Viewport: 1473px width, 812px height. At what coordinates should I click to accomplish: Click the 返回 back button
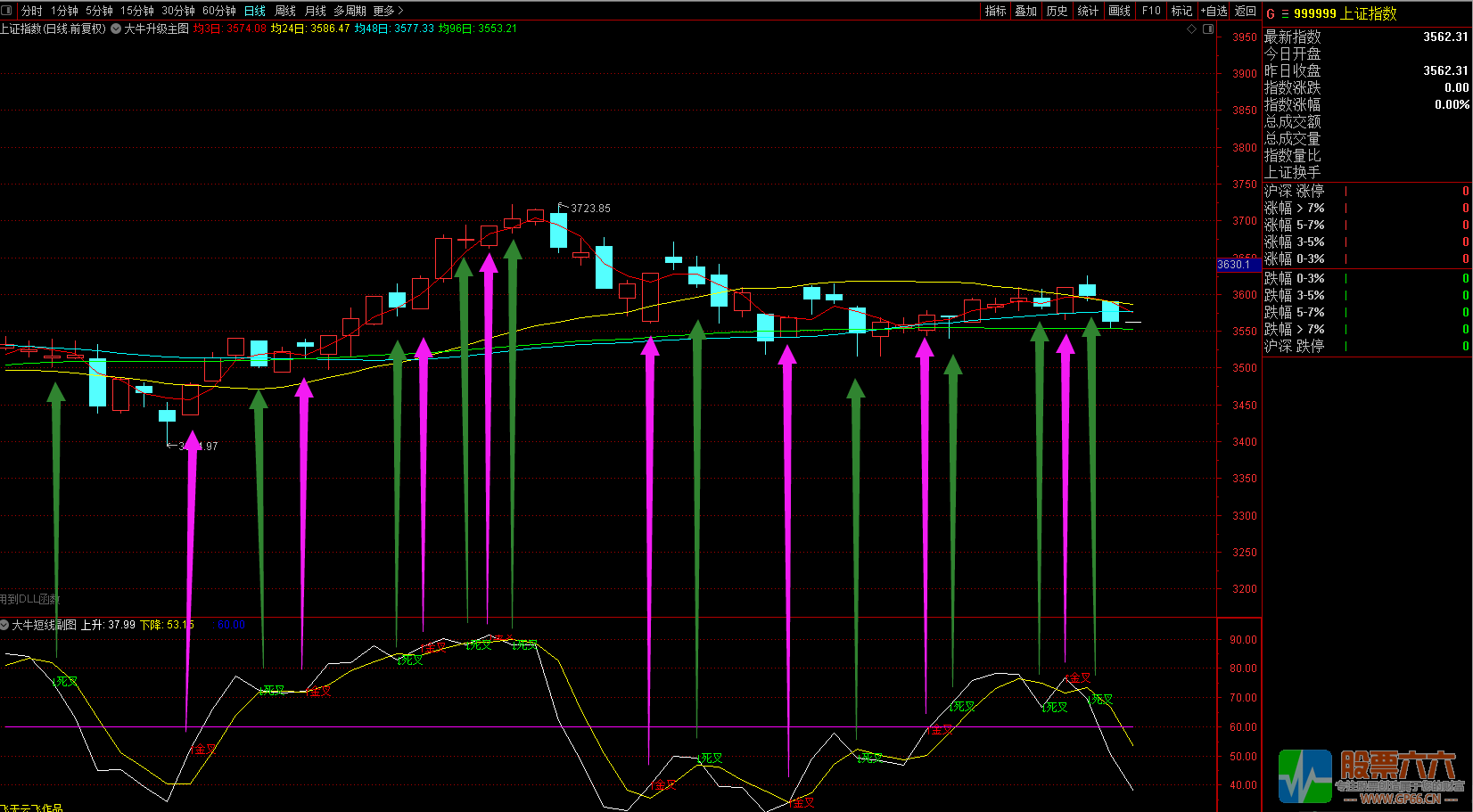[1246, 11]
